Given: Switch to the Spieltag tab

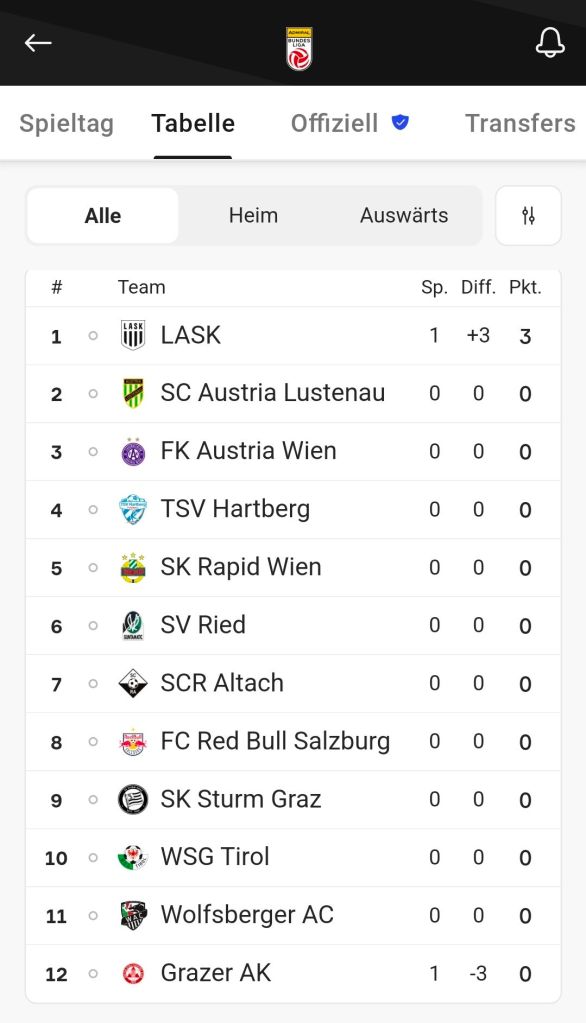Looking at the screenshot, I should [67, 123].
